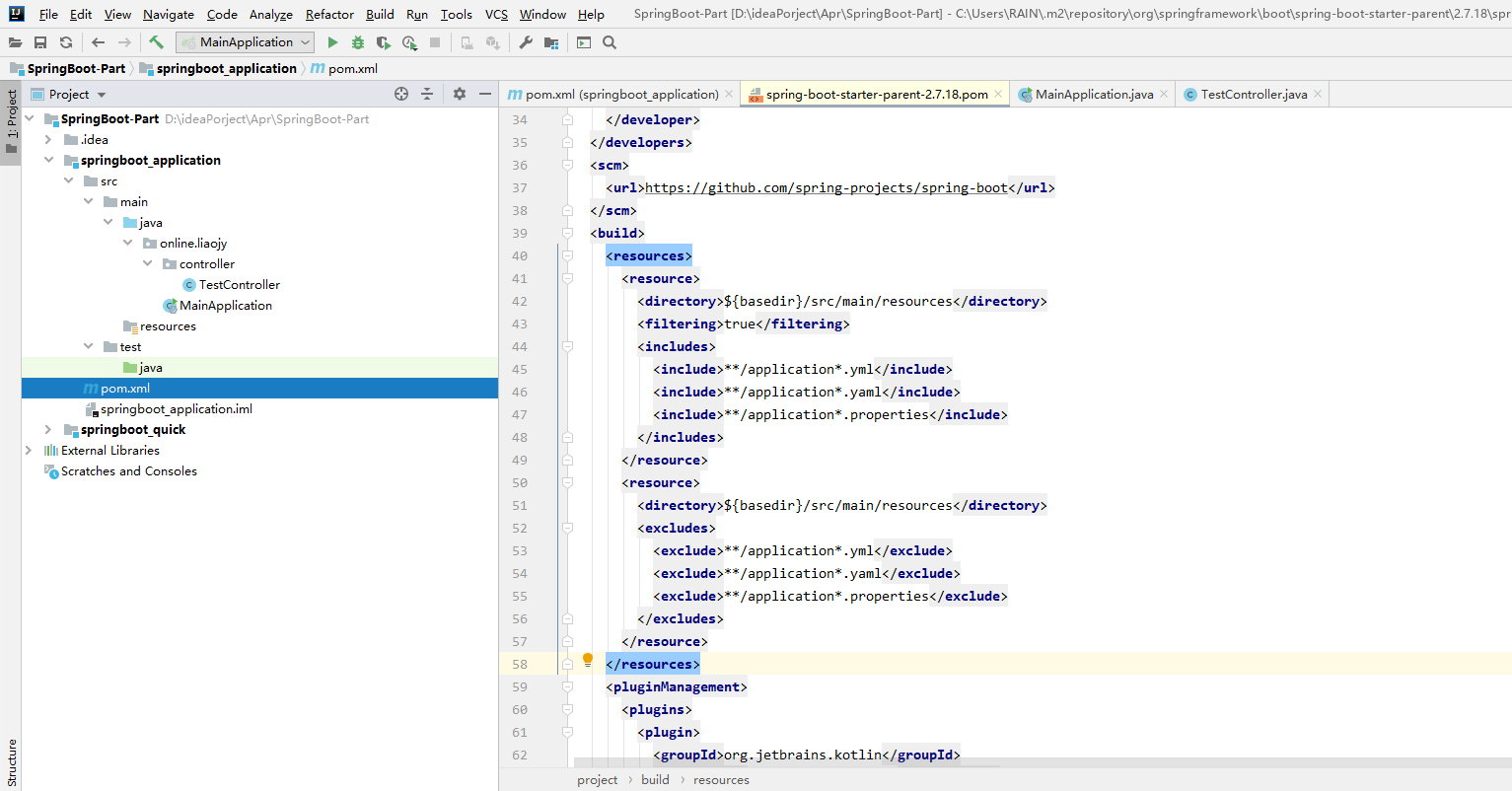Close the spring-boot-starter-parent-2.7.18.pom tab

(x=998, y=94)
